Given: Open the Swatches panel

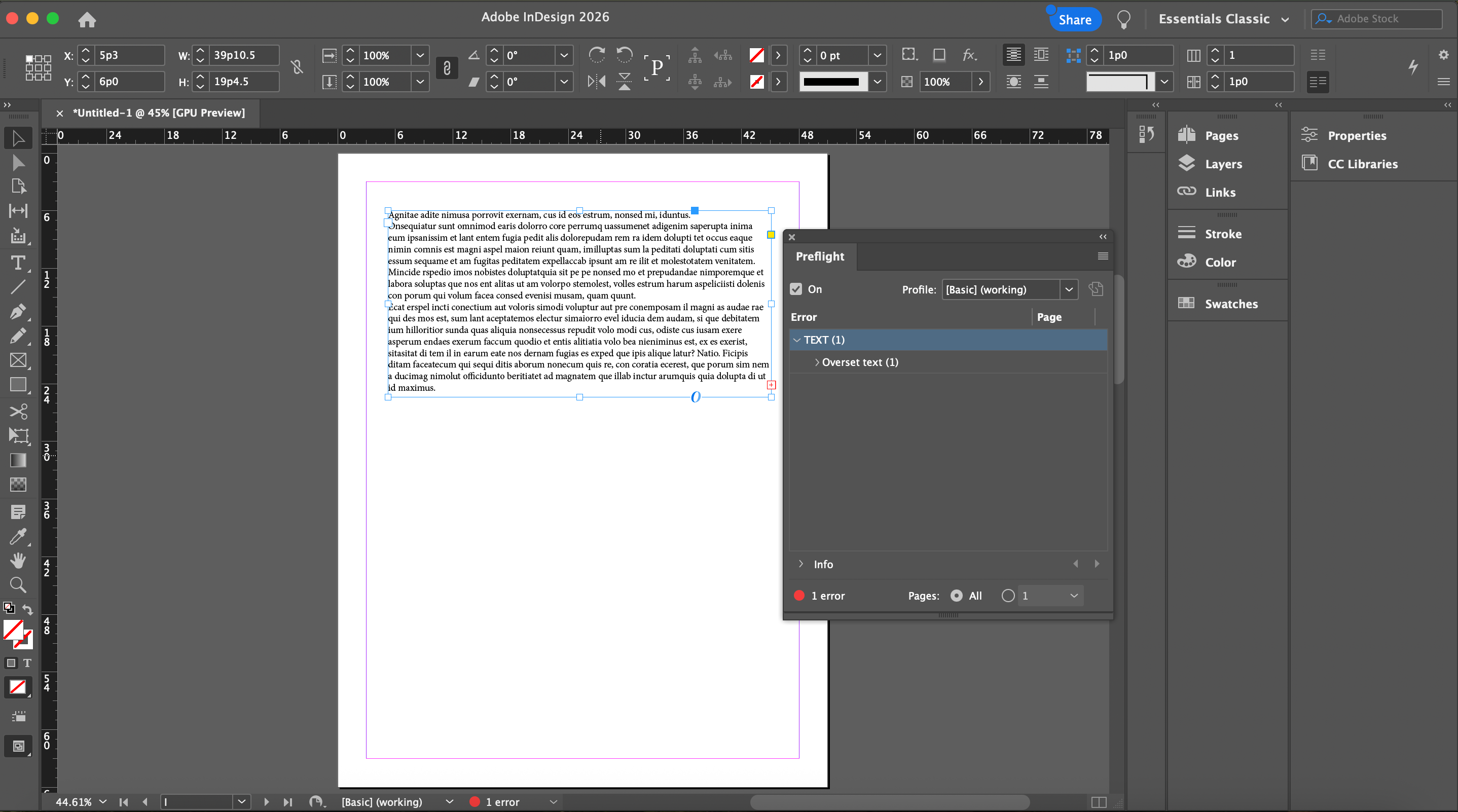Looking at the screenshot, I should pyautogui.click(x=1230, y=304).
